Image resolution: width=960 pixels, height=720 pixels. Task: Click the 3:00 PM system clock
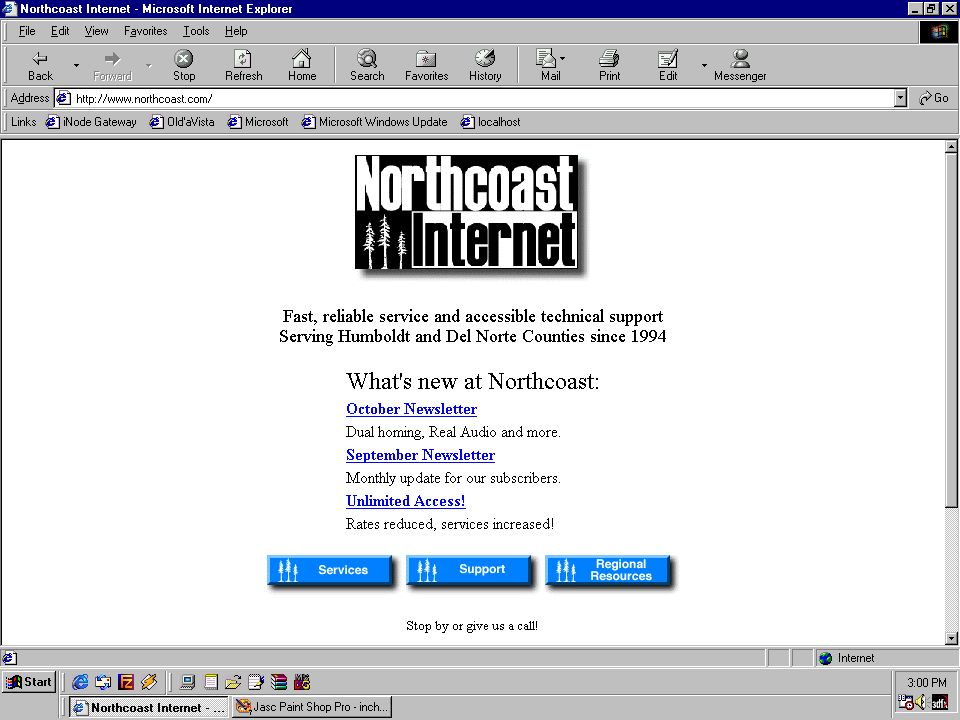click(x=927, y=682)
